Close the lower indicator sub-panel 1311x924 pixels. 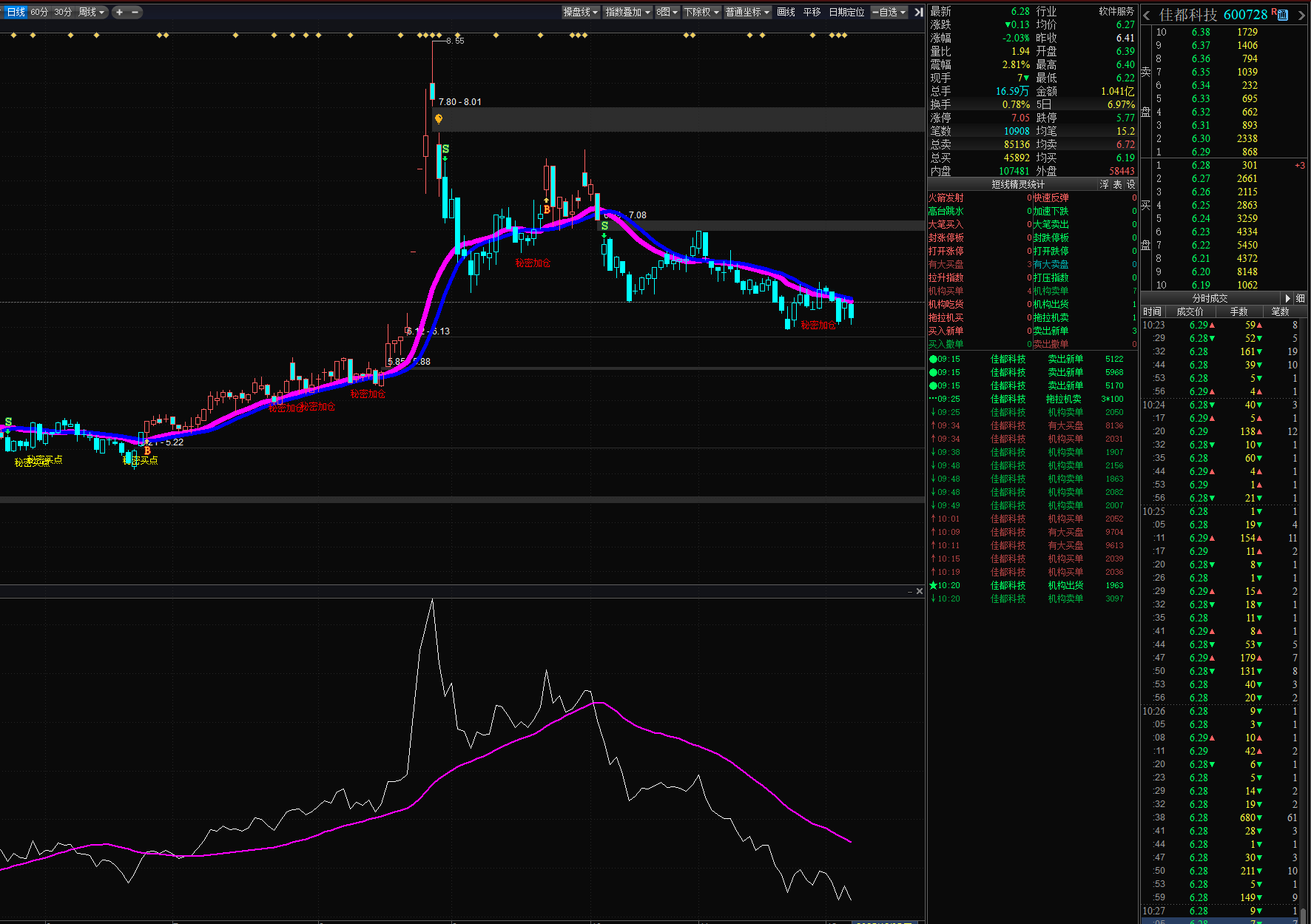point(920,591)
